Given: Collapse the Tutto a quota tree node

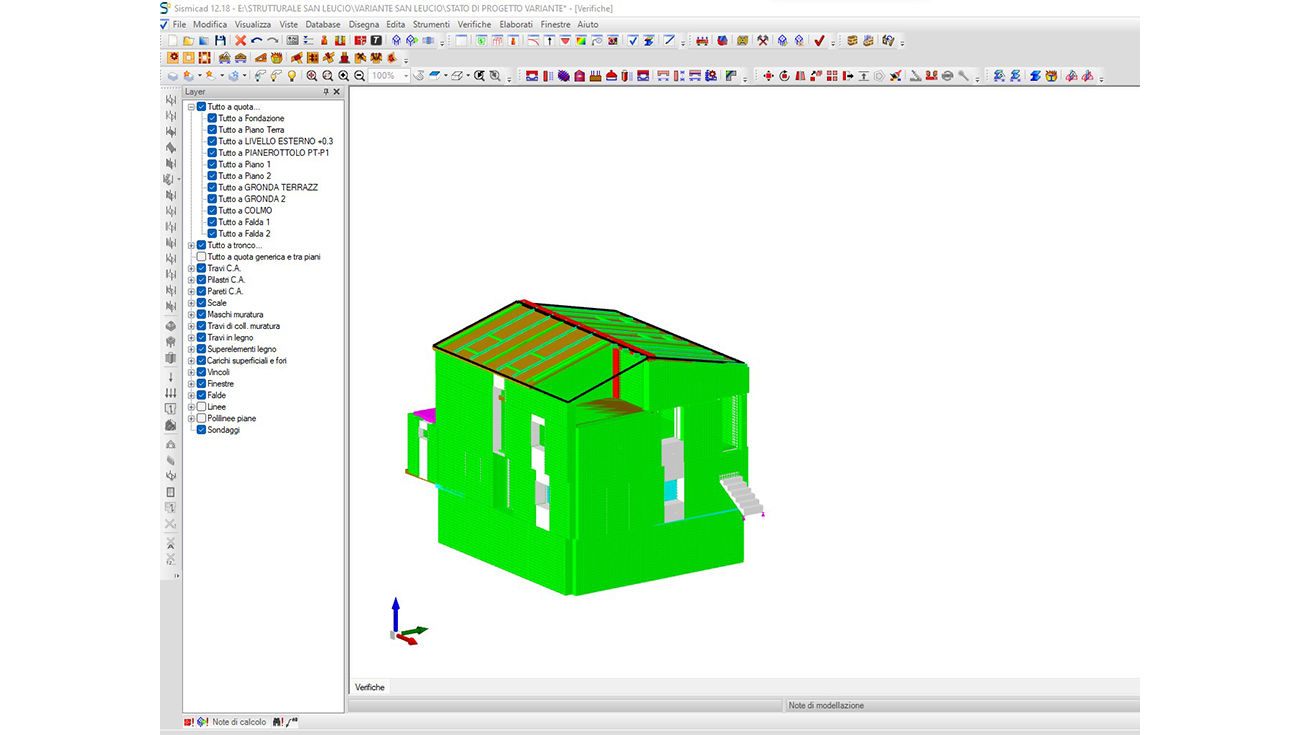Looking at the screenshot, I should tap(190, 107).
